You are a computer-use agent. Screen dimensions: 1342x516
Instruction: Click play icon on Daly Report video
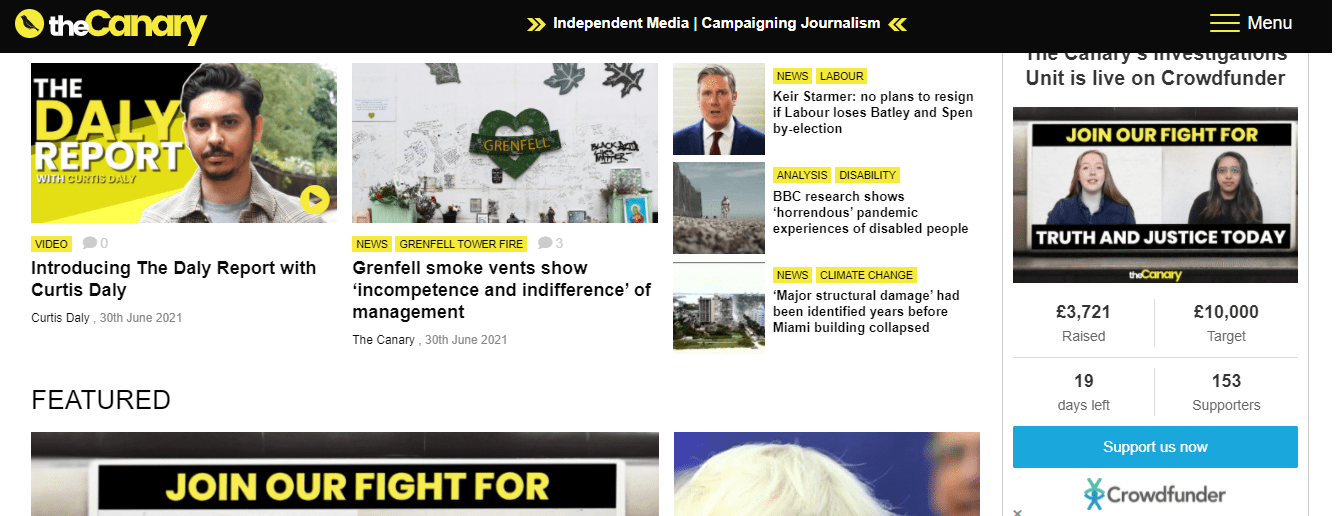(x=314, y=200)
